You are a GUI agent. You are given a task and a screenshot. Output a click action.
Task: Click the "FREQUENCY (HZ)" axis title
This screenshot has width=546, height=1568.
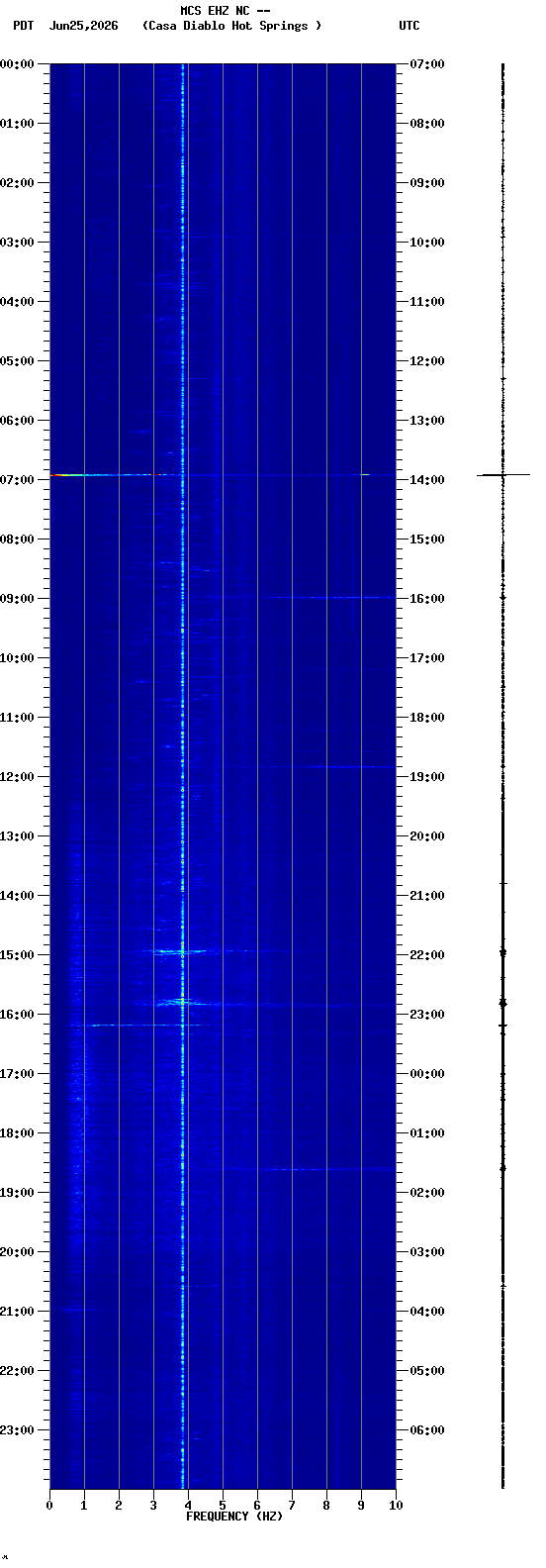click(234, 1517)
